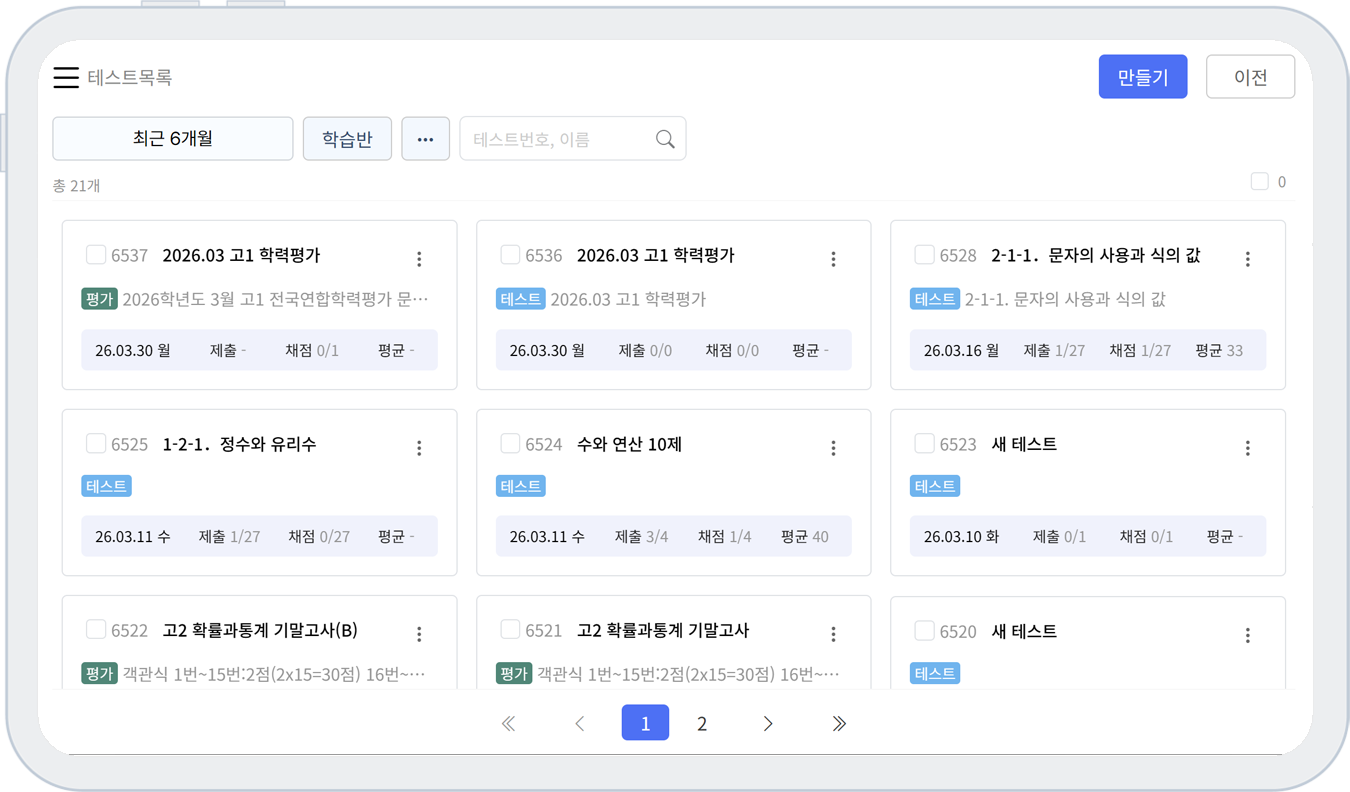Screen dimensions: 1350x792
Task: Select page 1 in the pagination
Action: point(645,724)
